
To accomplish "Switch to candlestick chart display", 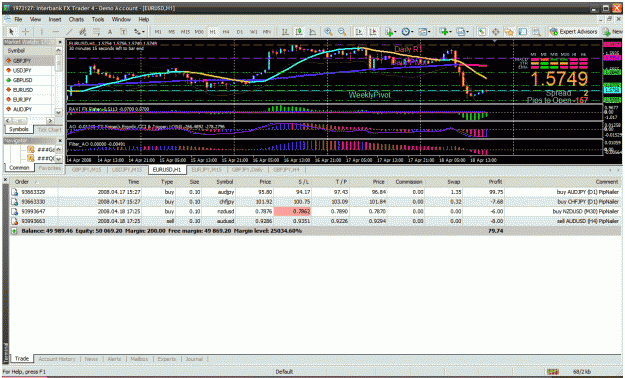I will pos(299,32).
